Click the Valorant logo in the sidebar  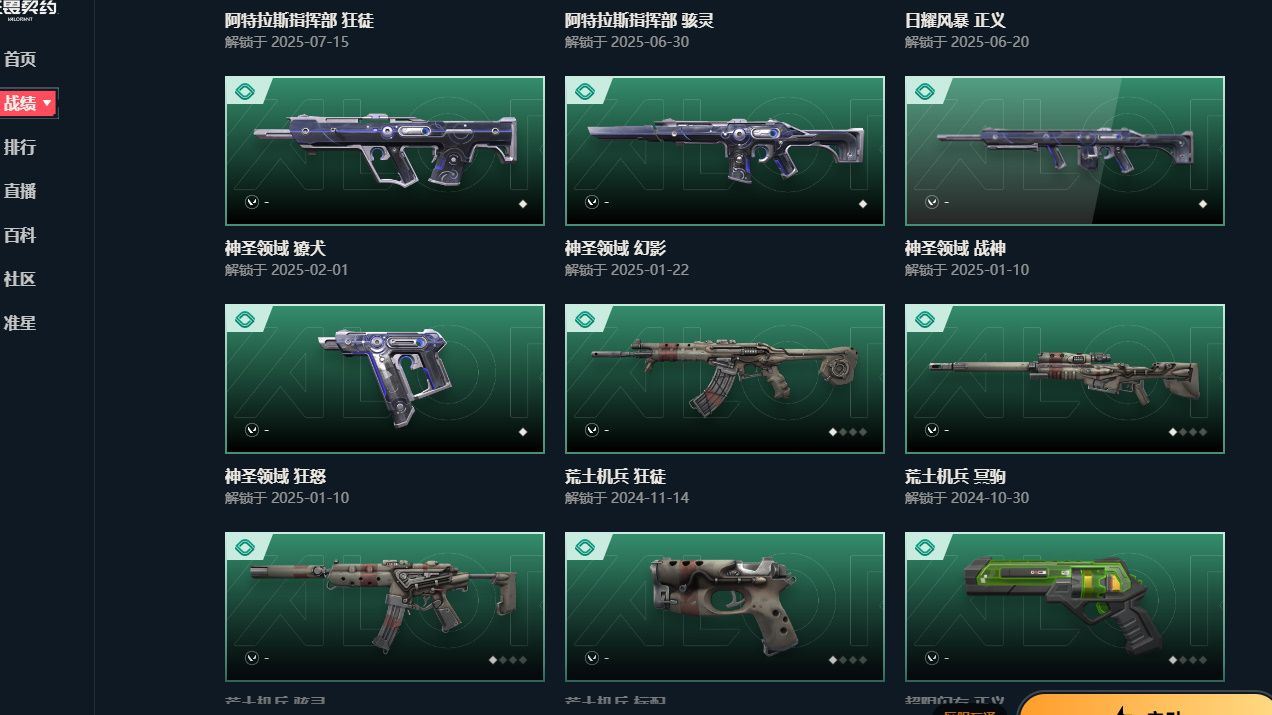click(28, 10)
